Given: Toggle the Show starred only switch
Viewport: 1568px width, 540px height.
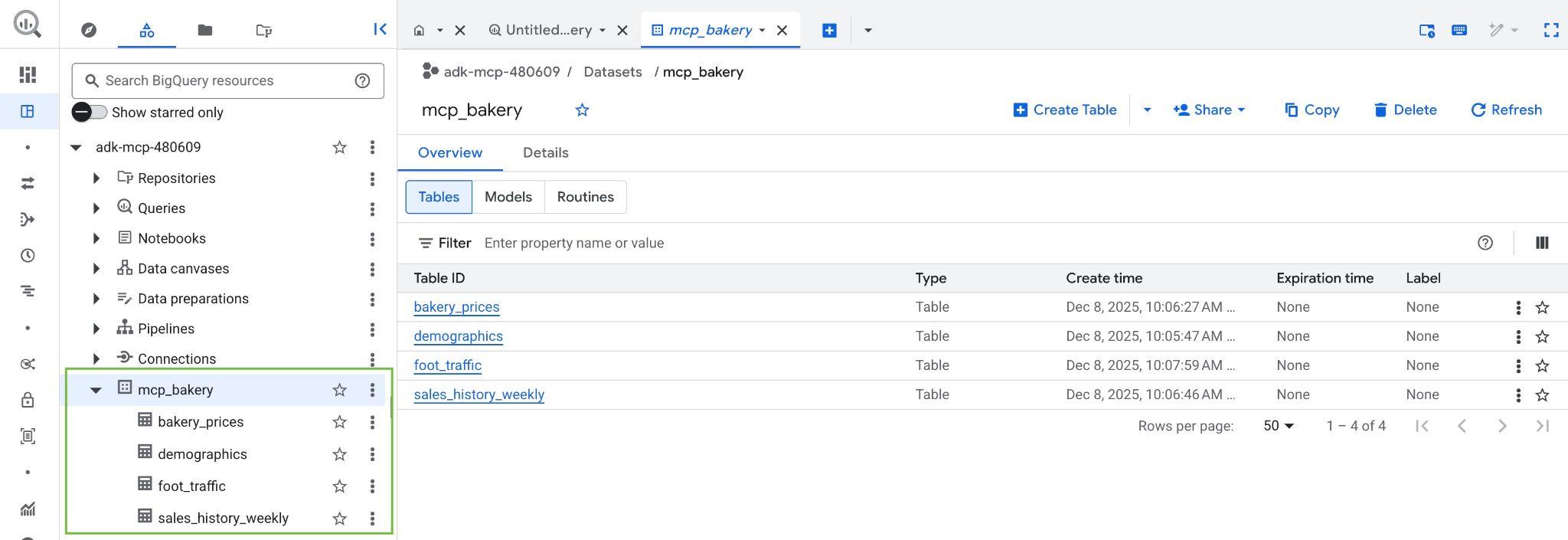Looking at the screenshot, I should (89, 112).
